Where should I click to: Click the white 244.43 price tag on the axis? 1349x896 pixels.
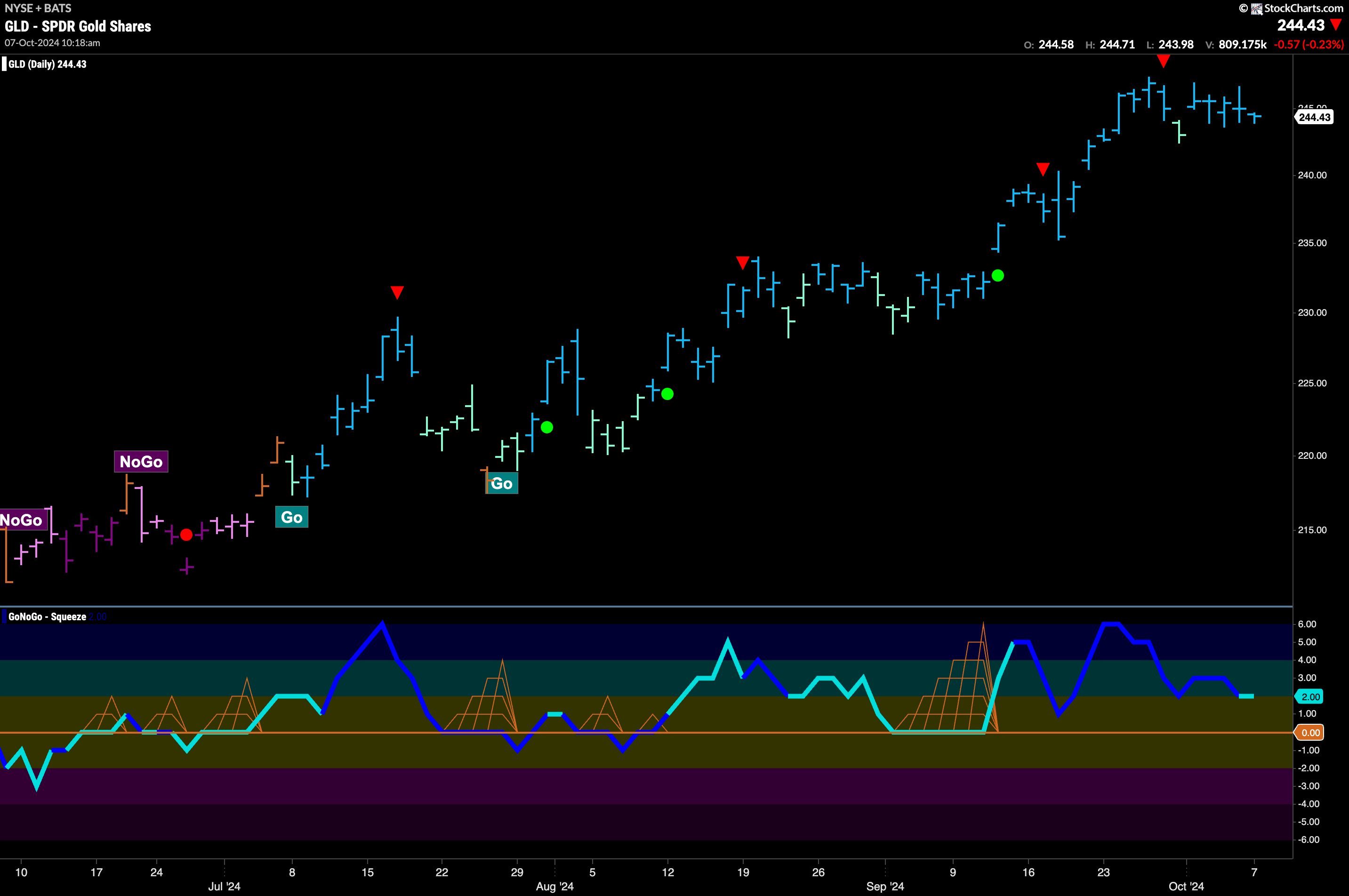coord(1314,117)
